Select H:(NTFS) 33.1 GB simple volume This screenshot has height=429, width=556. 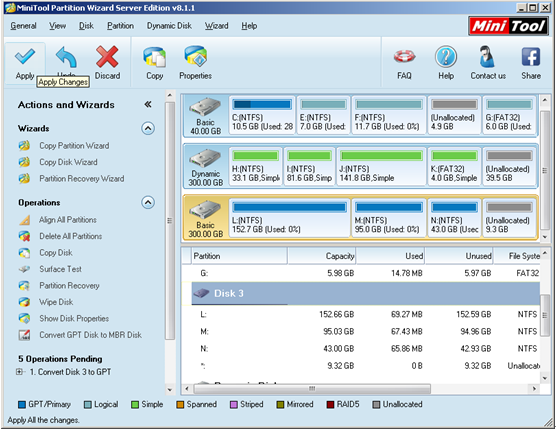256,167
